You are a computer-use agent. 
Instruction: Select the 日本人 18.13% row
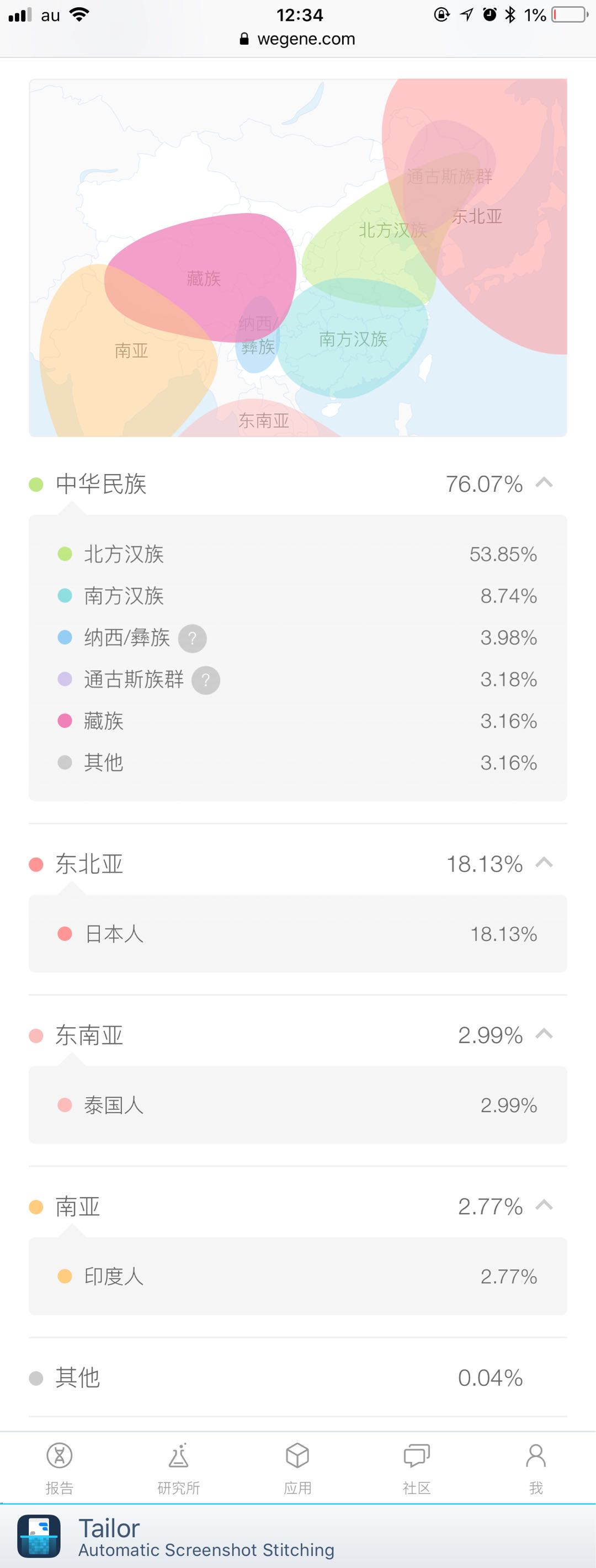[297, 934]
